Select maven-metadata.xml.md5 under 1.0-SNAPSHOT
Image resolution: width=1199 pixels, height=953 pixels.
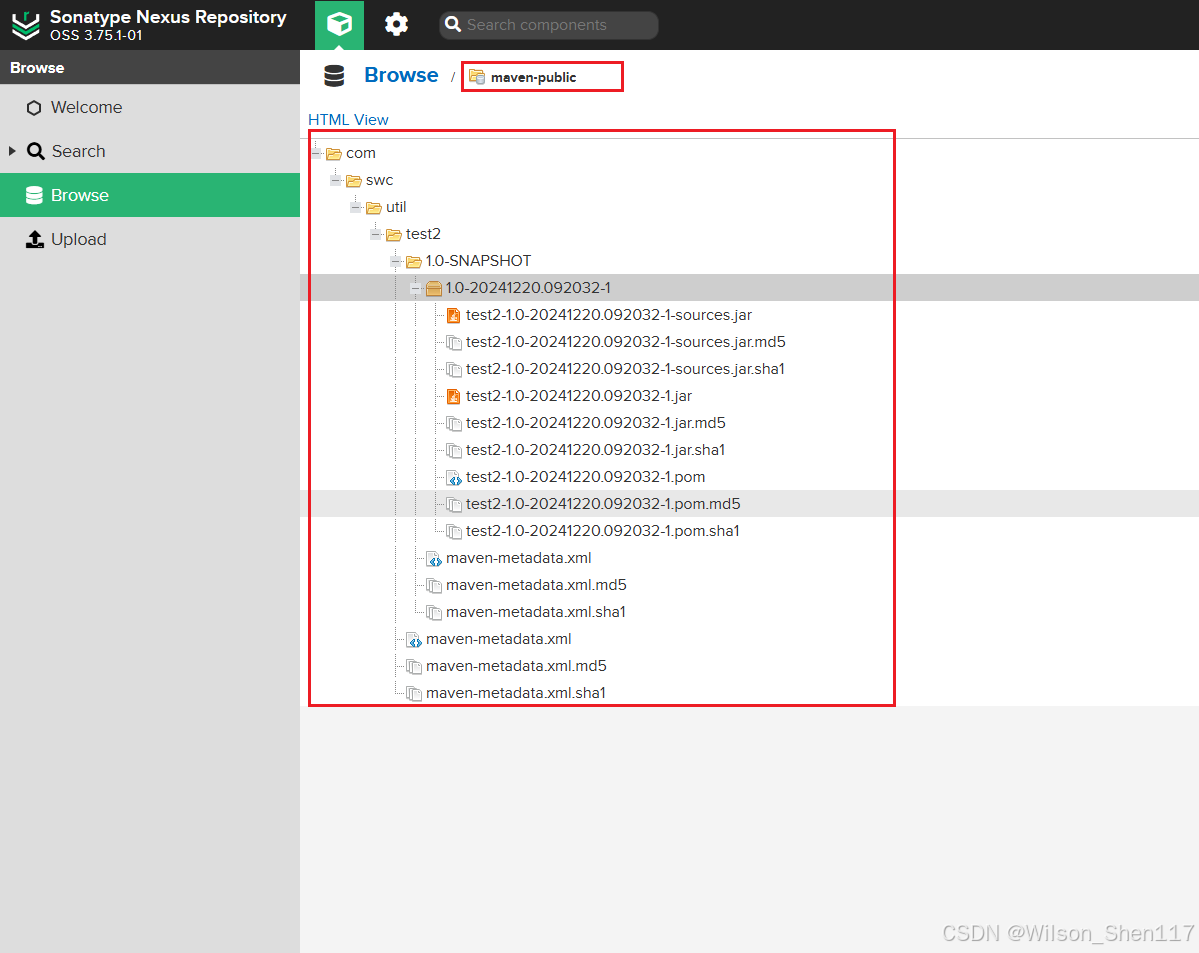pyautogui.click(x=536, y=585)
